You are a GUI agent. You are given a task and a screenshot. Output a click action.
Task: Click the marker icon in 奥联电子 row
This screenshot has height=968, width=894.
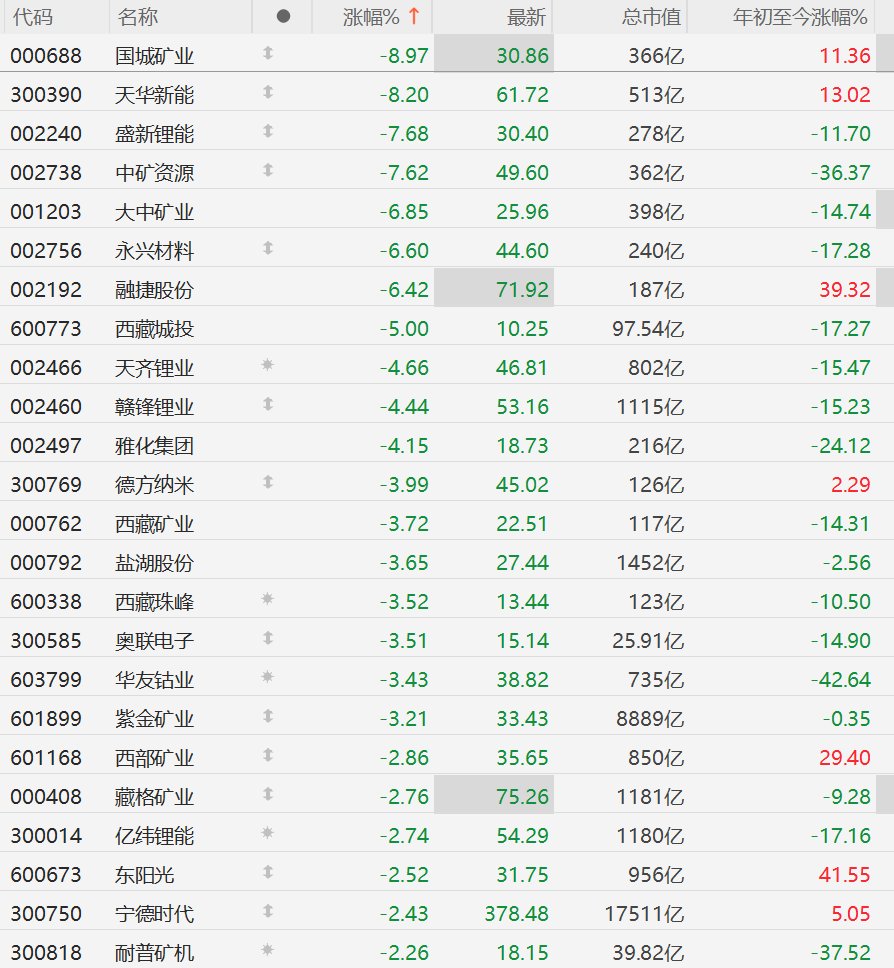tap(268, 638)
